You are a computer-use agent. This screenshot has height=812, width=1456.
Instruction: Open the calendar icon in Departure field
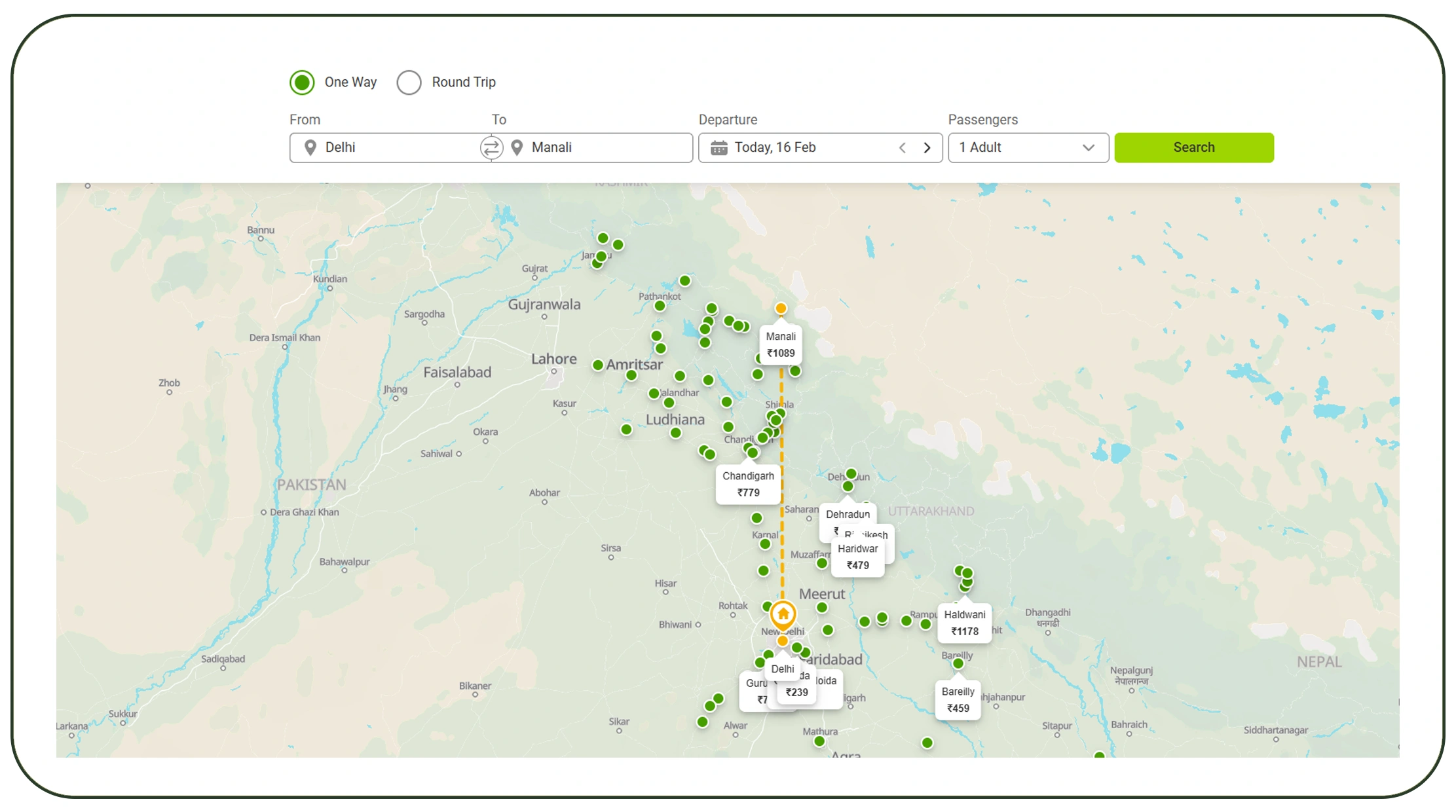coord(719,147)
